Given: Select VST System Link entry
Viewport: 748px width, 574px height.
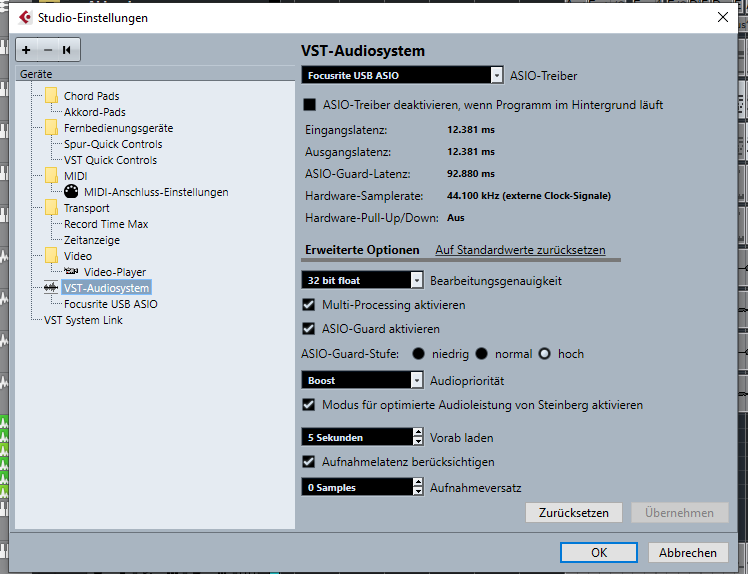Looking at the screenshot, I should tap(83, 320).
